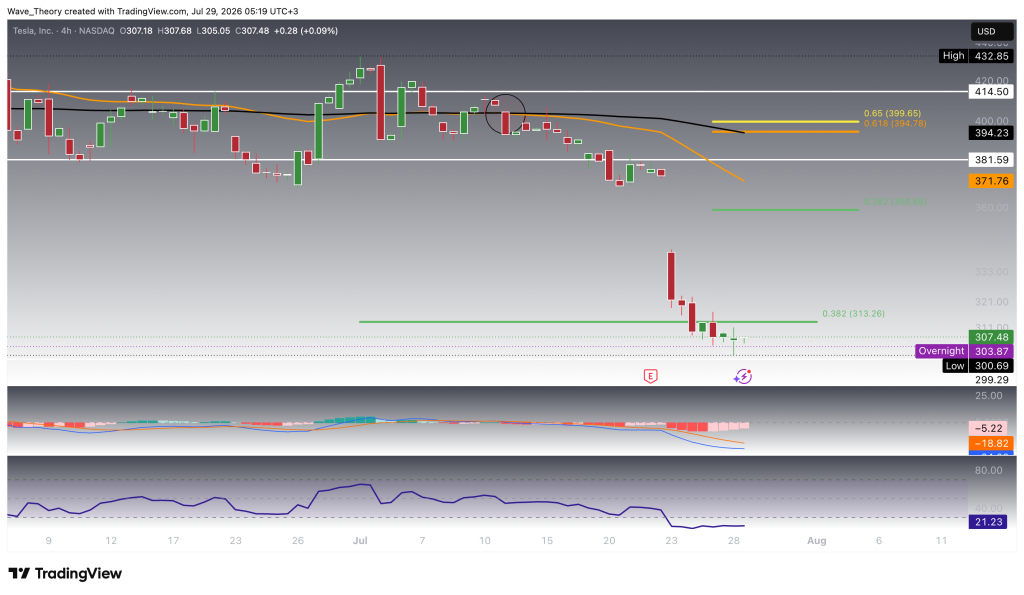Click the black 394.23 moving average label
Screen dimensions: 1024x595
[x=991, y=133]
